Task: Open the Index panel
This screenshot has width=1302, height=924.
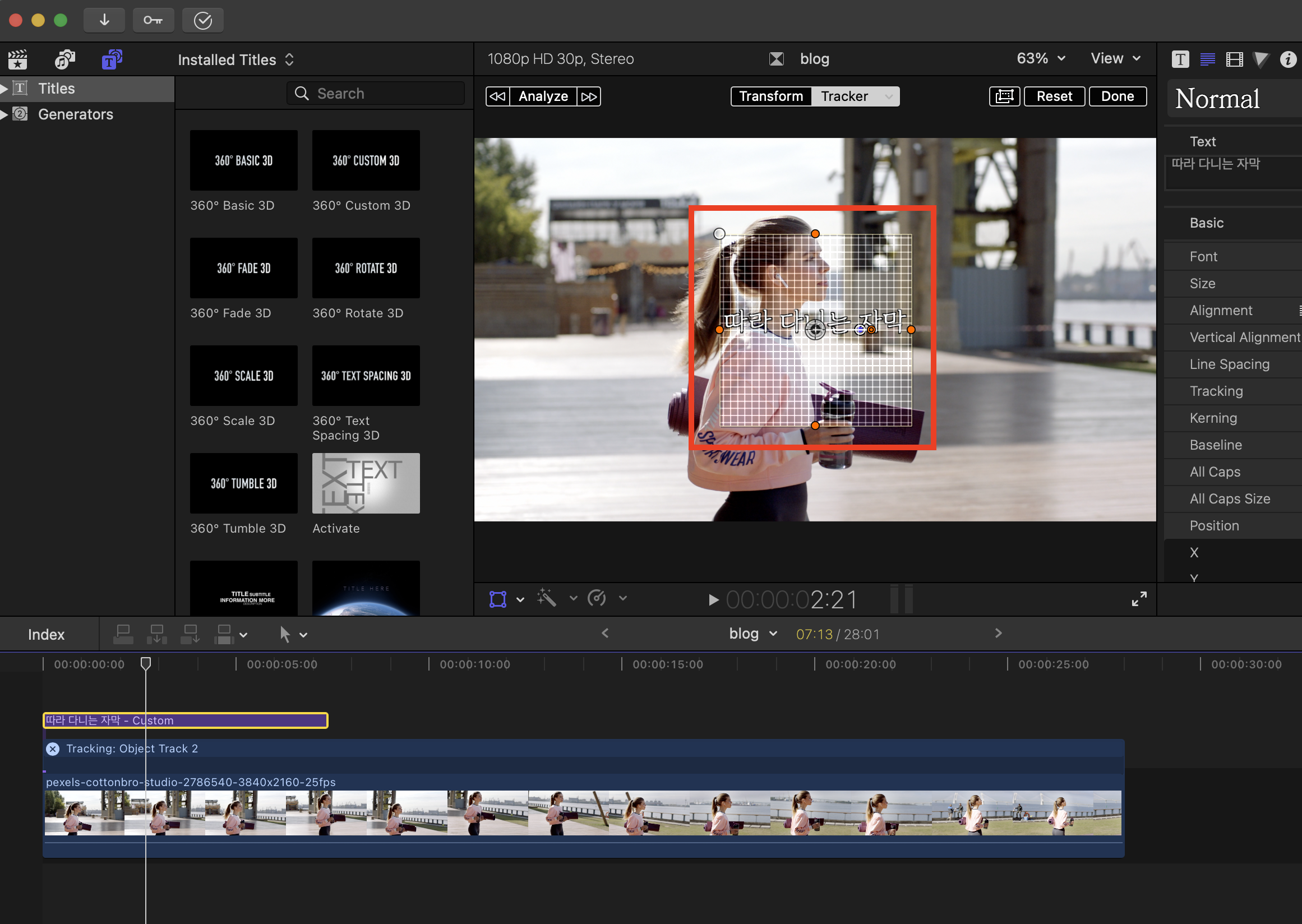Action: pyautogui.click(x=46, y=634)
